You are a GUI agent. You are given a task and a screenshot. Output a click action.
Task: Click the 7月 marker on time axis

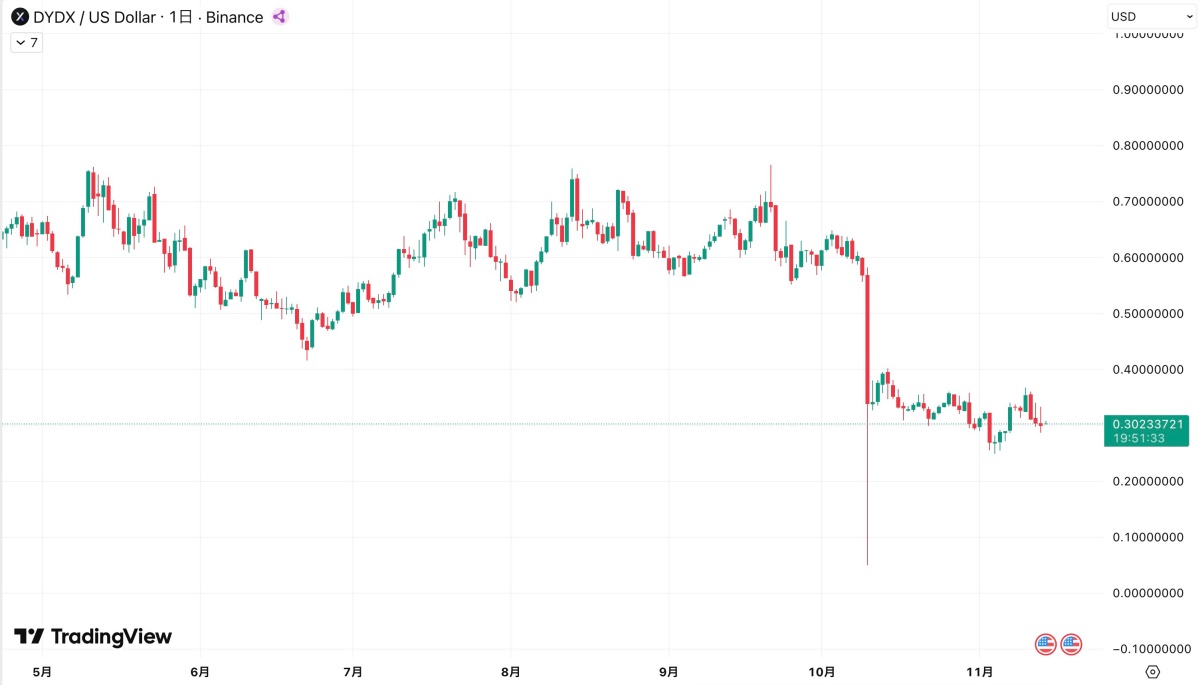click(352, 671)
